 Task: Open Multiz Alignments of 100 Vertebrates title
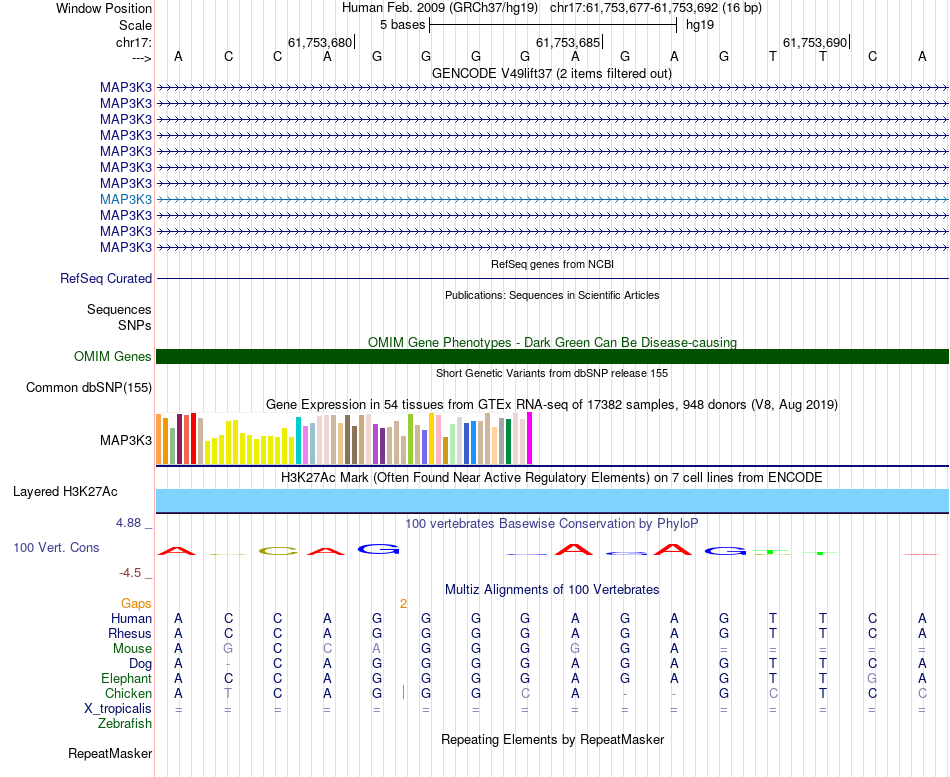pos(552,590)
